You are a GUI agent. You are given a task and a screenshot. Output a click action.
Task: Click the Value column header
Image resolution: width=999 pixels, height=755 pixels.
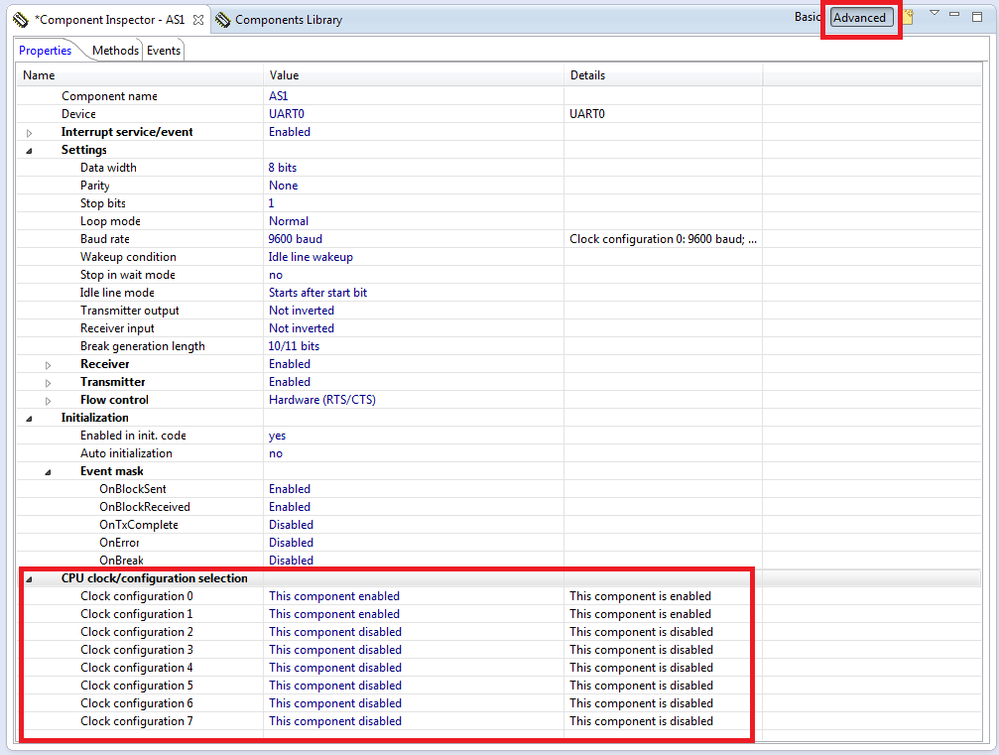click(x=413, y=75)
